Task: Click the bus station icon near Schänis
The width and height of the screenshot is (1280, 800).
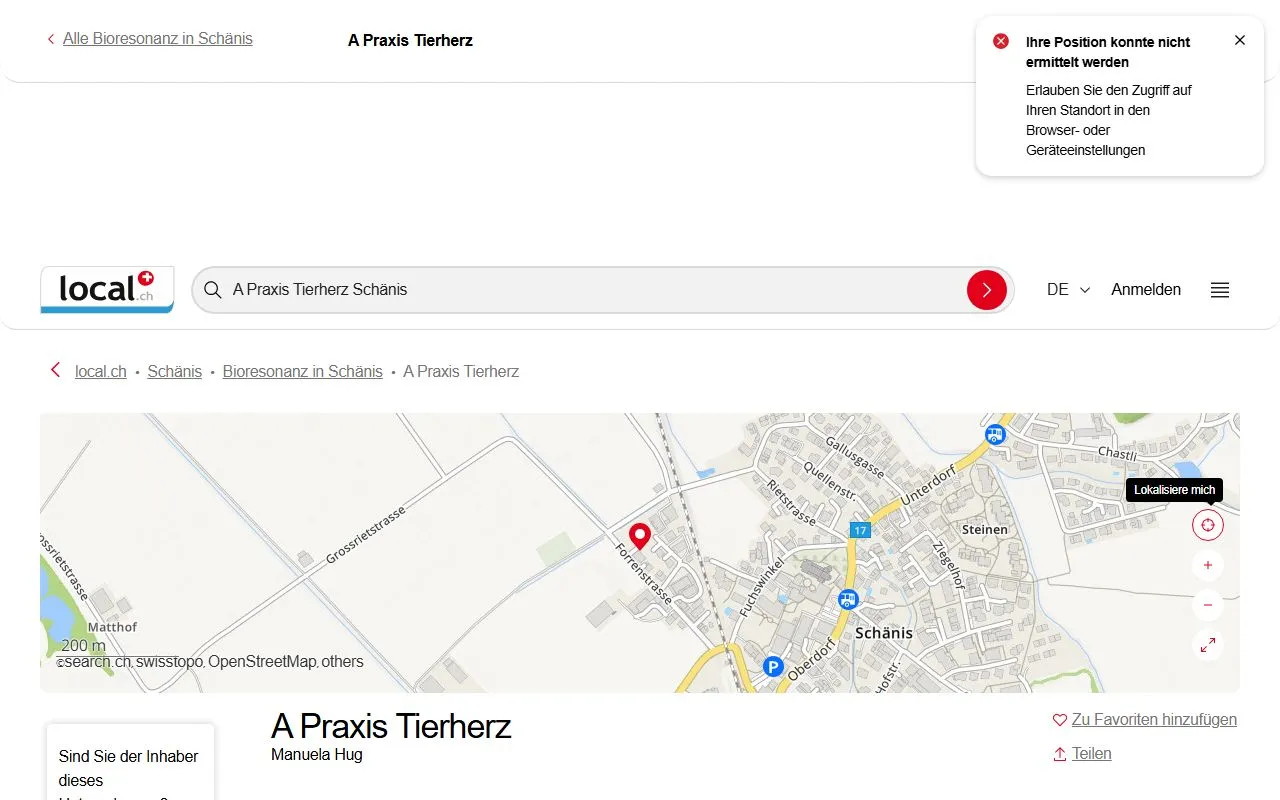Action: click(849, 598)
